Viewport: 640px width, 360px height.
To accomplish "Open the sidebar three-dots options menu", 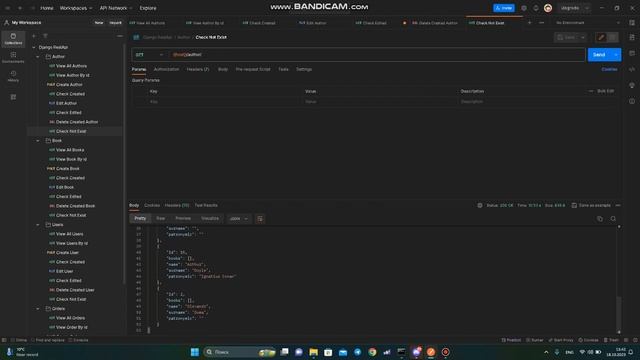I will coord(120,36).
